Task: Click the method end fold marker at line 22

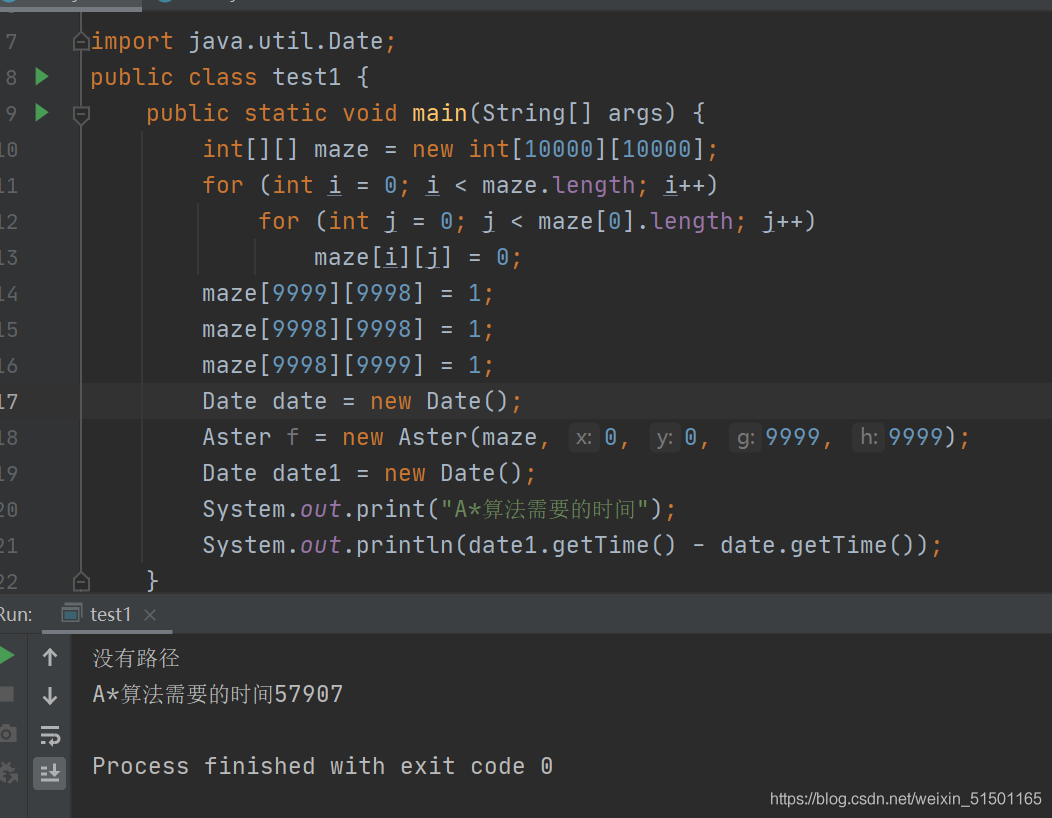Action: [81, 581]
